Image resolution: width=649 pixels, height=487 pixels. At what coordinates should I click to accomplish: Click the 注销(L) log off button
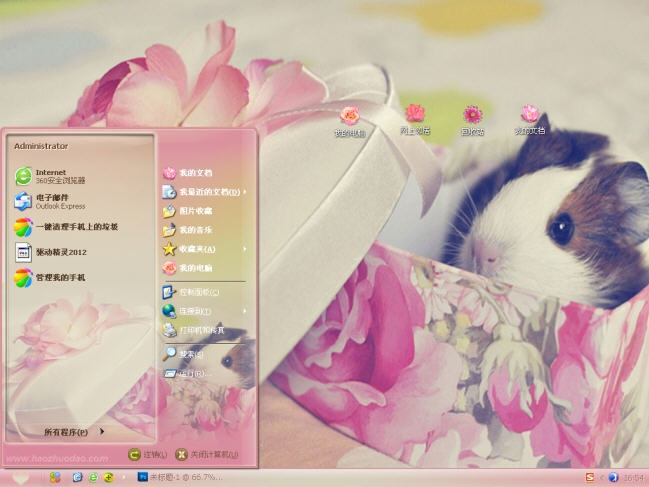(x=148, y=454)
